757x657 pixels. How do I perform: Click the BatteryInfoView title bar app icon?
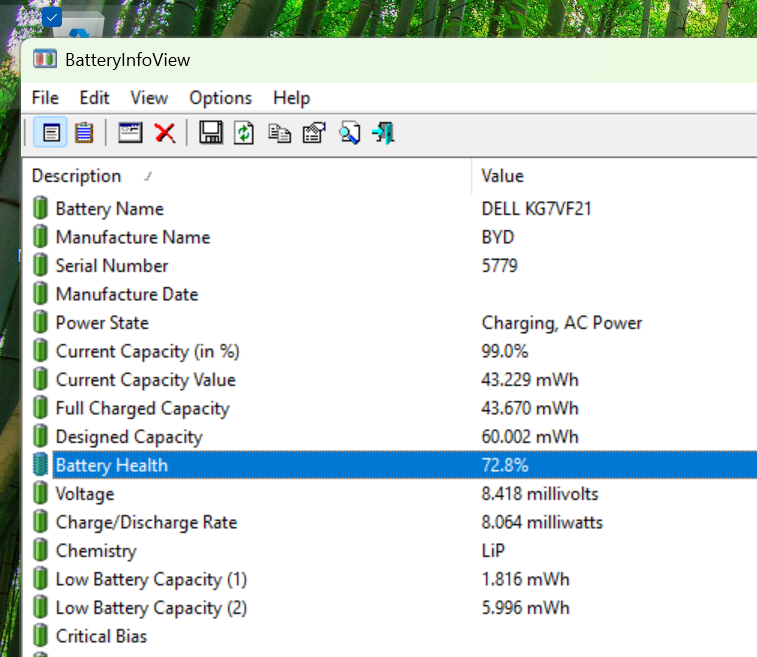click(45, 60)
